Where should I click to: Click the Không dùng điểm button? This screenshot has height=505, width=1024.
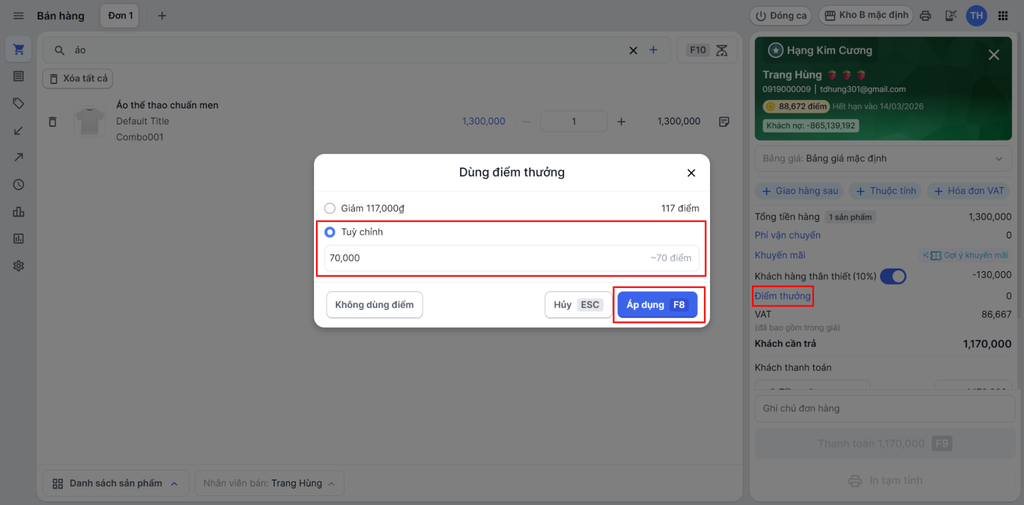(x=374, y=305)
